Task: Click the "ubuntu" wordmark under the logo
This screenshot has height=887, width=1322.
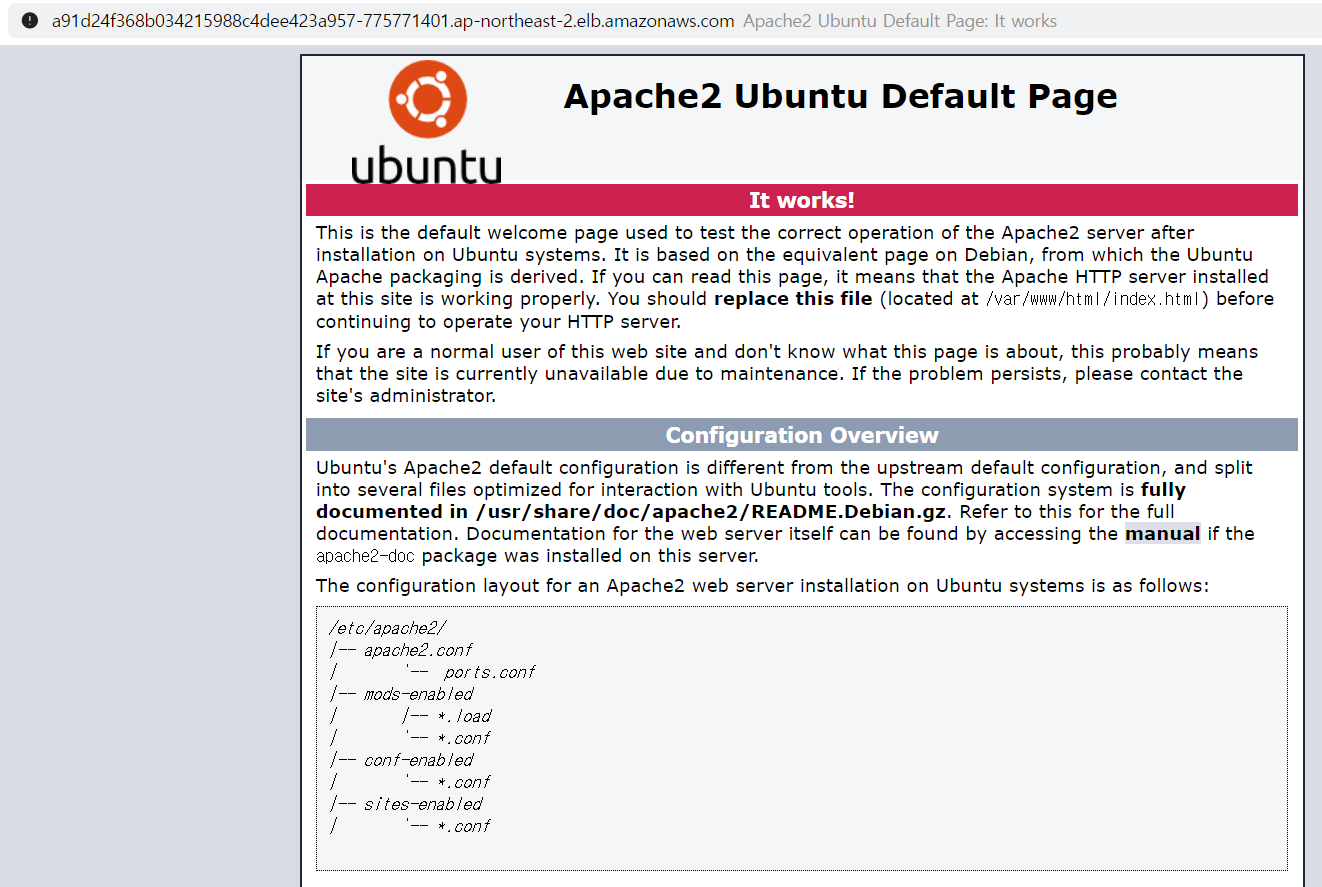Action: [427, 165]
